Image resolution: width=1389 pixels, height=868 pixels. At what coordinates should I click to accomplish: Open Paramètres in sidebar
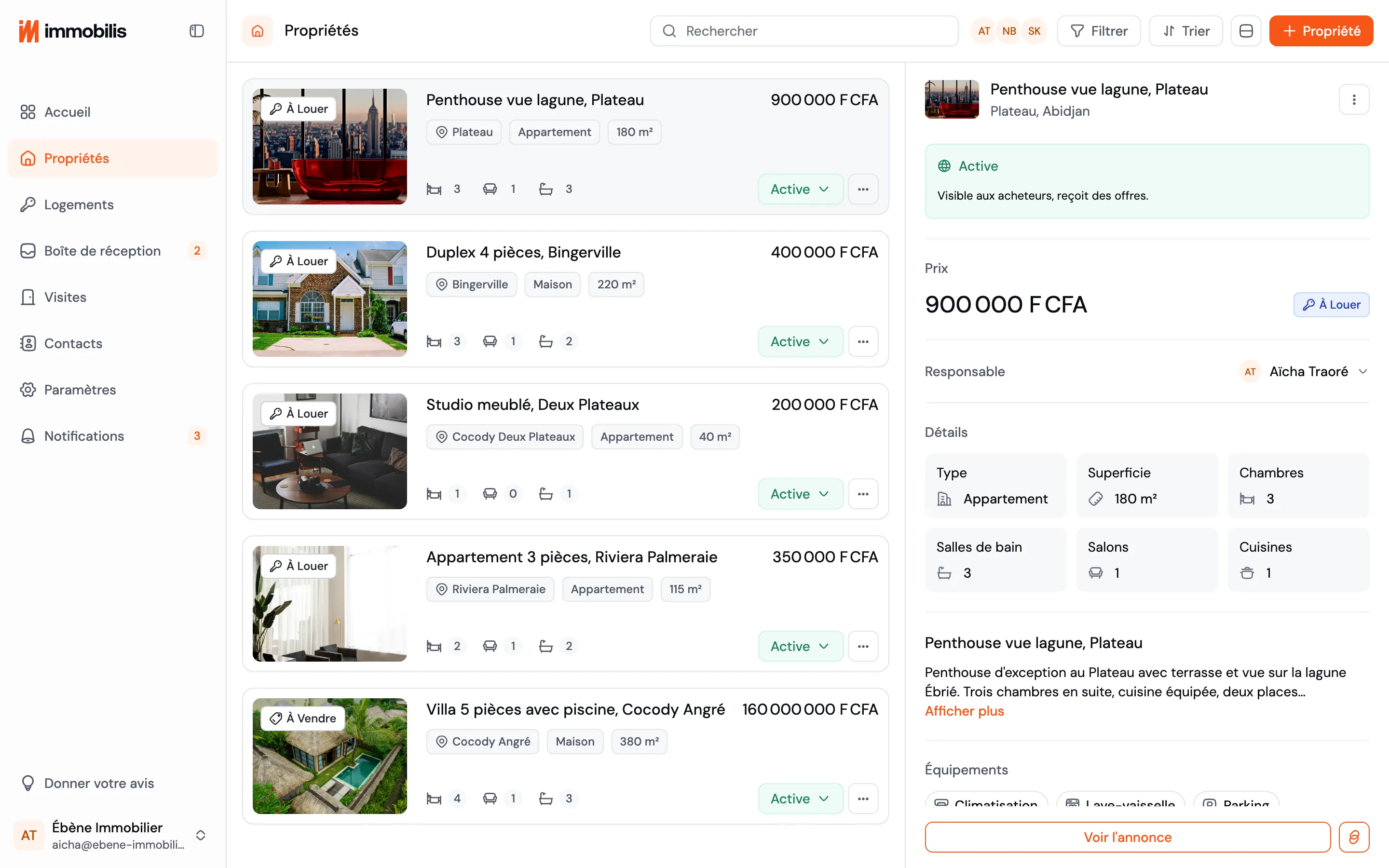pyautogui.click(x=112, y=390)
